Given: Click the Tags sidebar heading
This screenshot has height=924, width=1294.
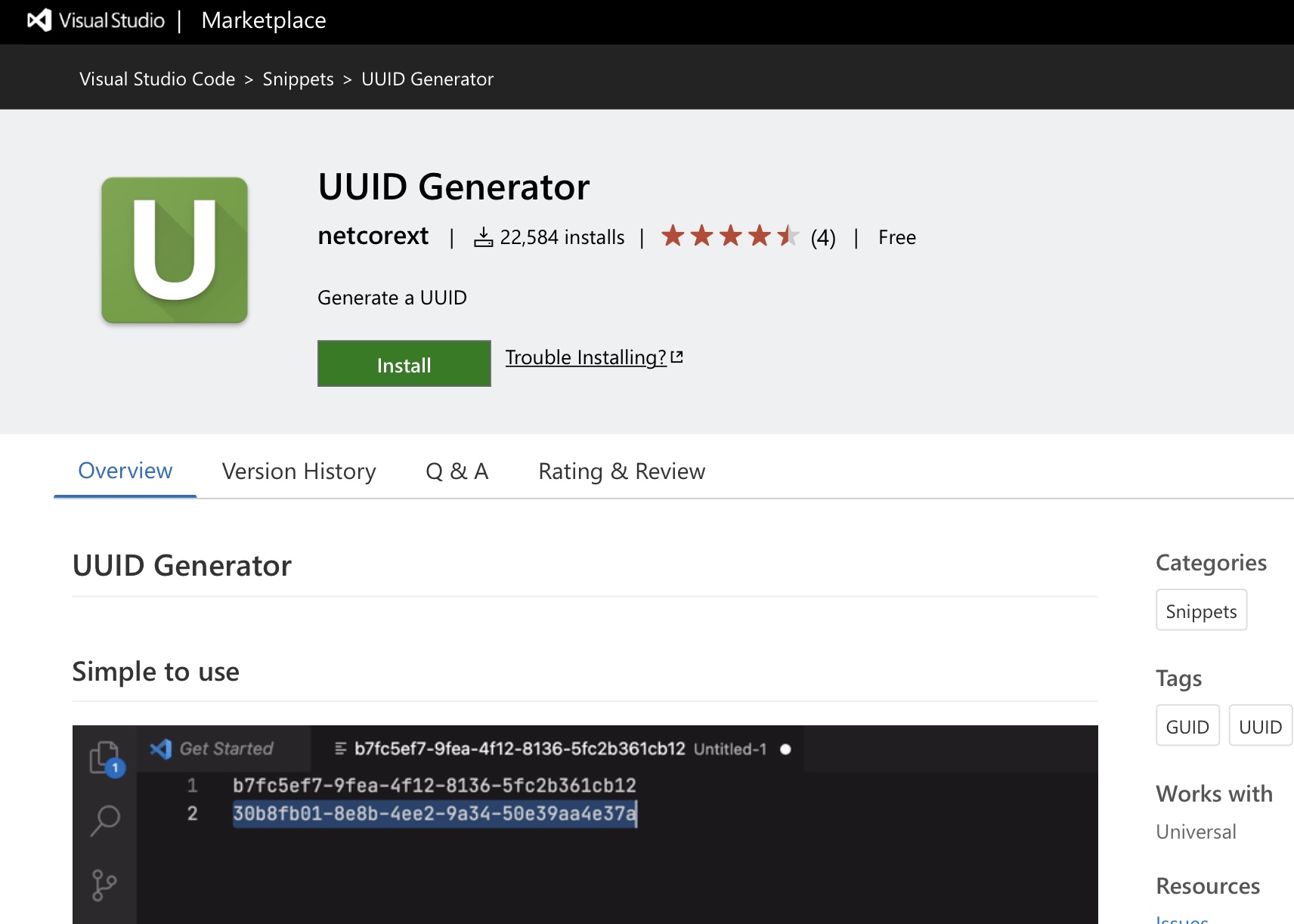Looking at the screenshot, I should coord(1178,678).
